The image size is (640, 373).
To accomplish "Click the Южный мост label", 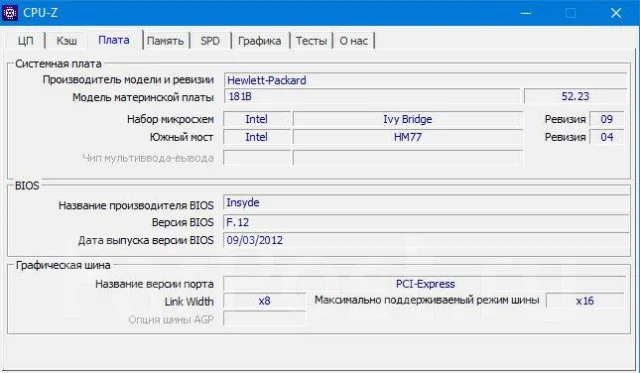I will click(x=182, y=137).
